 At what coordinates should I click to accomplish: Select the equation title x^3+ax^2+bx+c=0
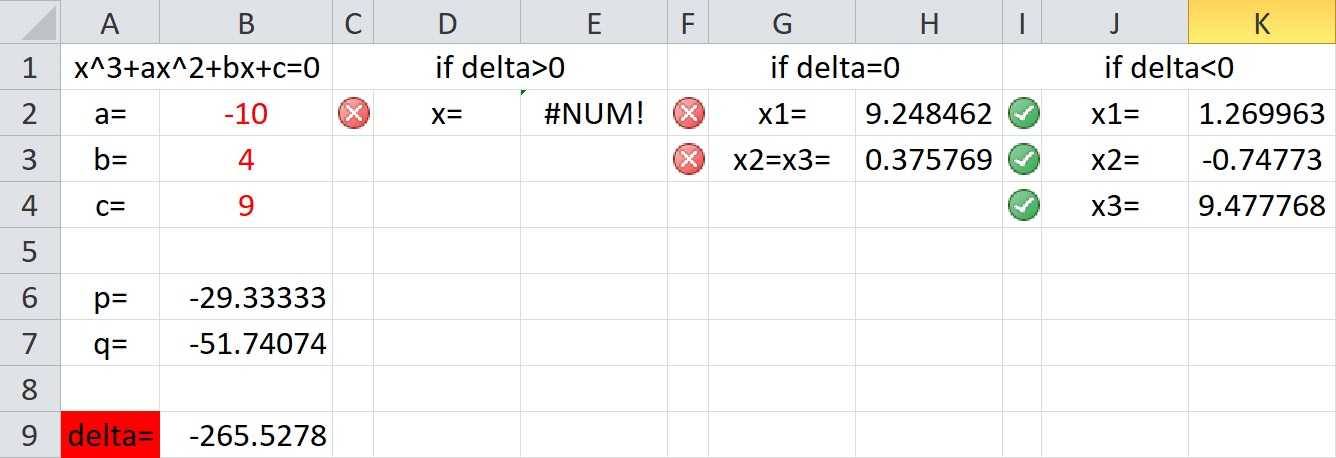click(x=196, y=67)
